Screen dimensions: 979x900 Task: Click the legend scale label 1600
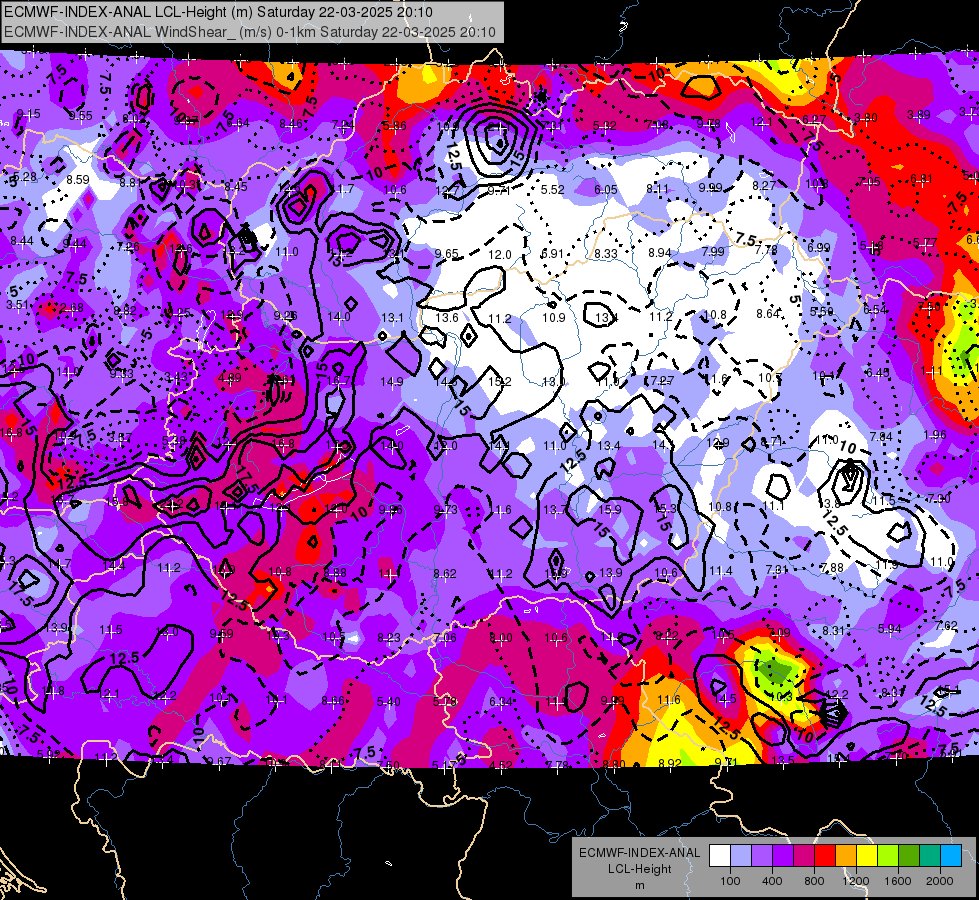point(898,881)
